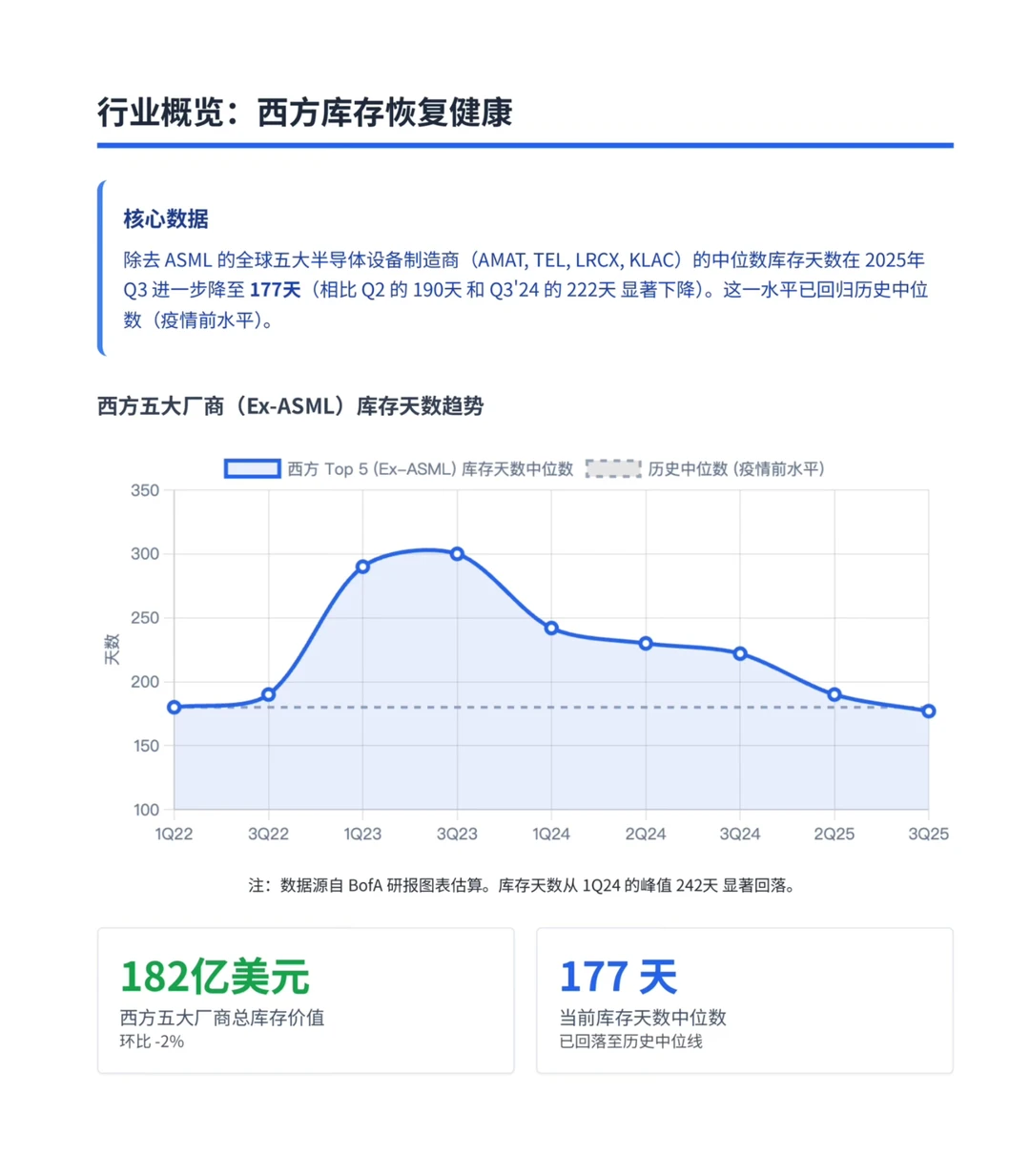The height and width of the screenshot is (1176, 1030).
Task: Click the 1Q22 axis label
Action: 174,833
